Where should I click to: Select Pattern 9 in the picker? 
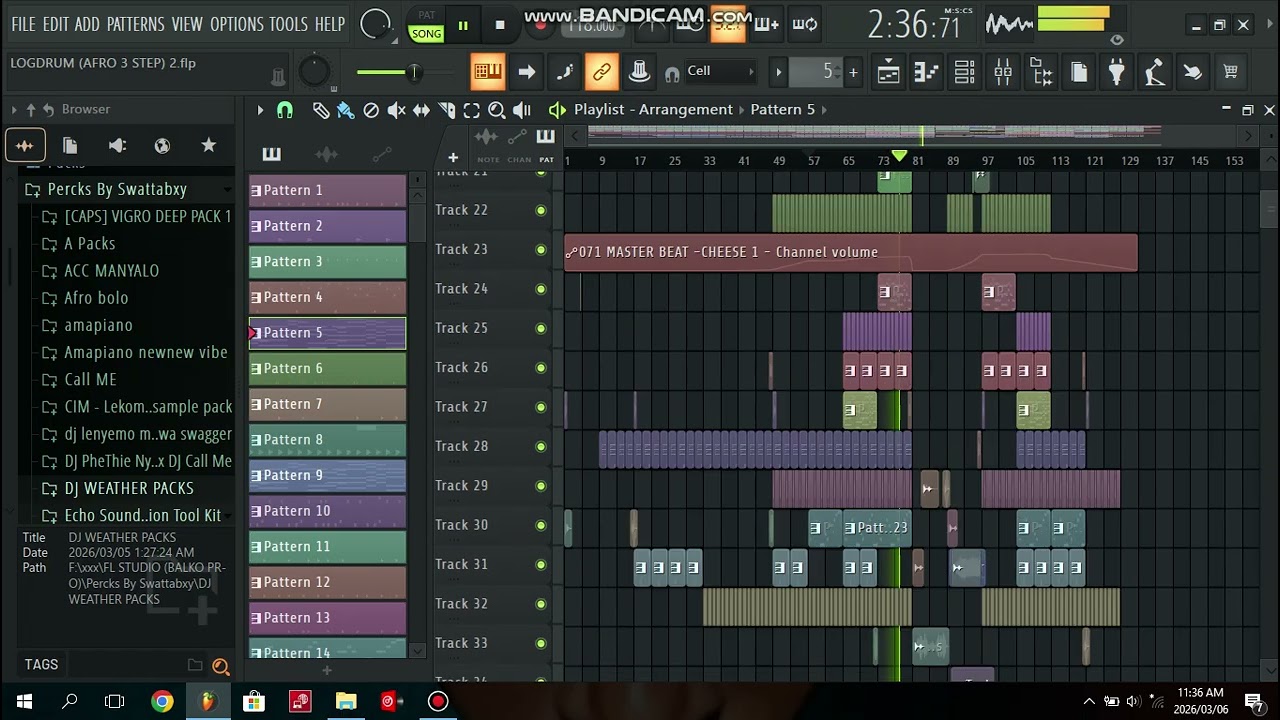point(327,475)
